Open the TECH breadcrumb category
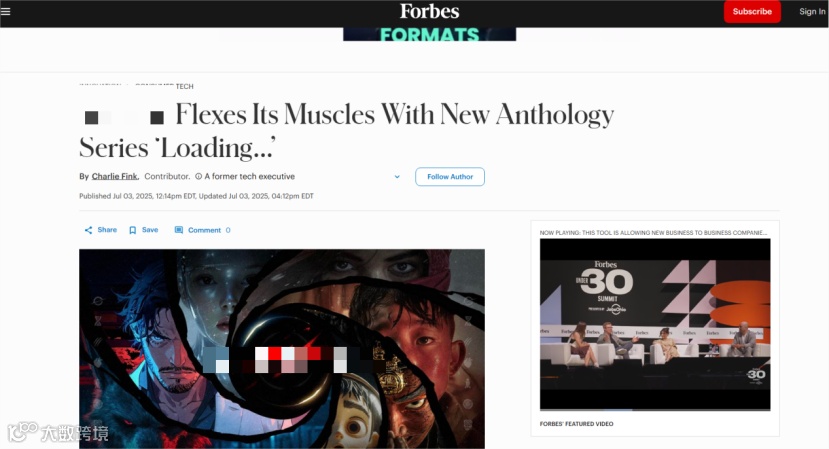The width and height of the screenshot is (829, 449). point(185,86)
